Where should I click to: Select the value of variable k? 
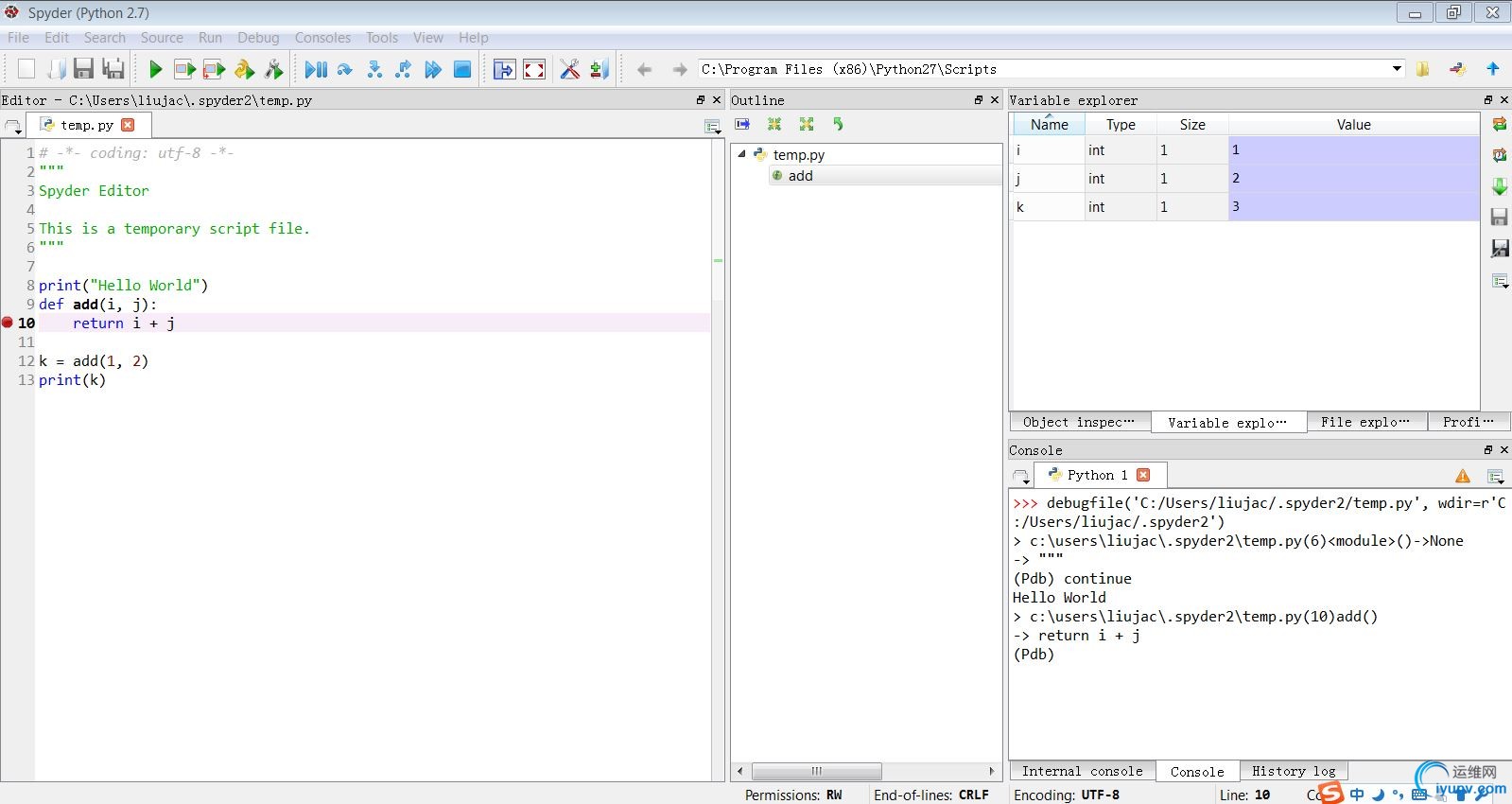[x=1353, y=206]
